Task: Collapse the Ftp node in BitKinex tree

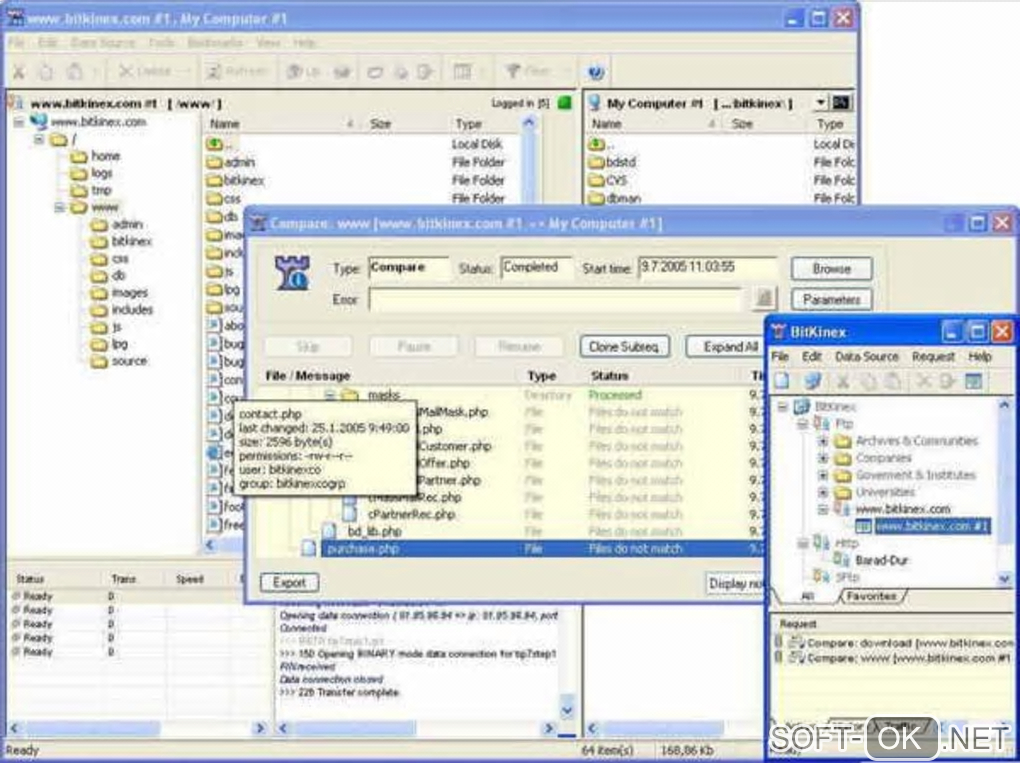Action: pos(803,423)
